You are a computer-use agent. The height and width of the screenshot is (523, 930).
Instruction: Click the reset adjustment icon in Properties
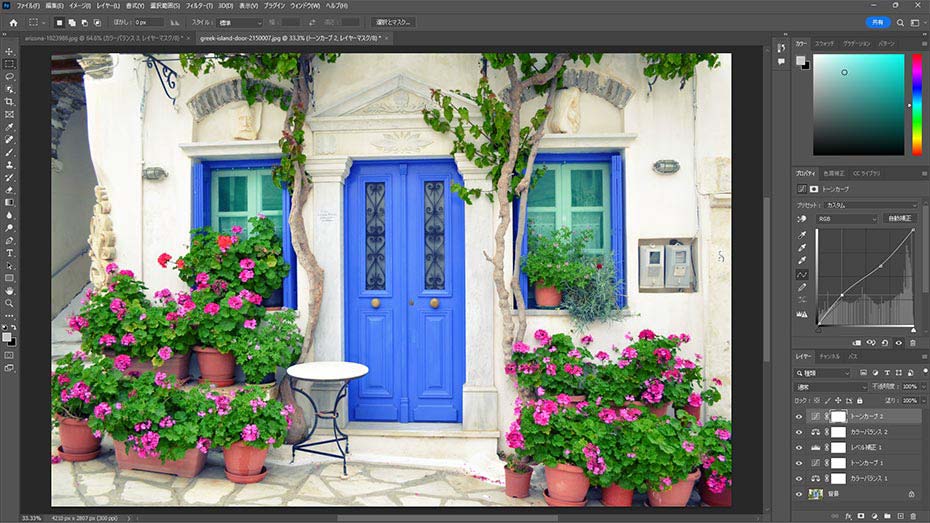(x=884, y=342)
